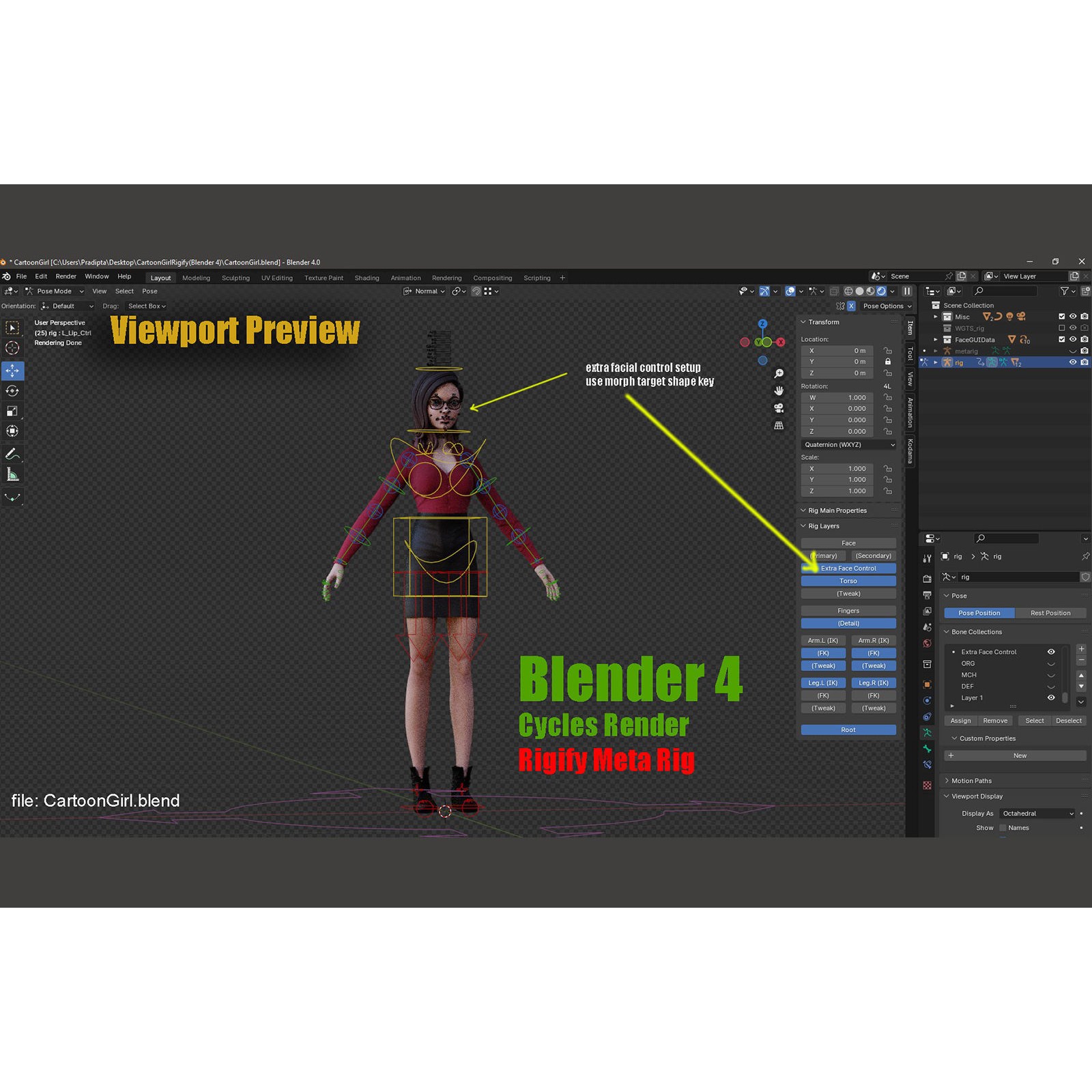This screenshot has height=1092, width=1092.
Task: Activate the Scale tool
Action: tap(12, 411)
